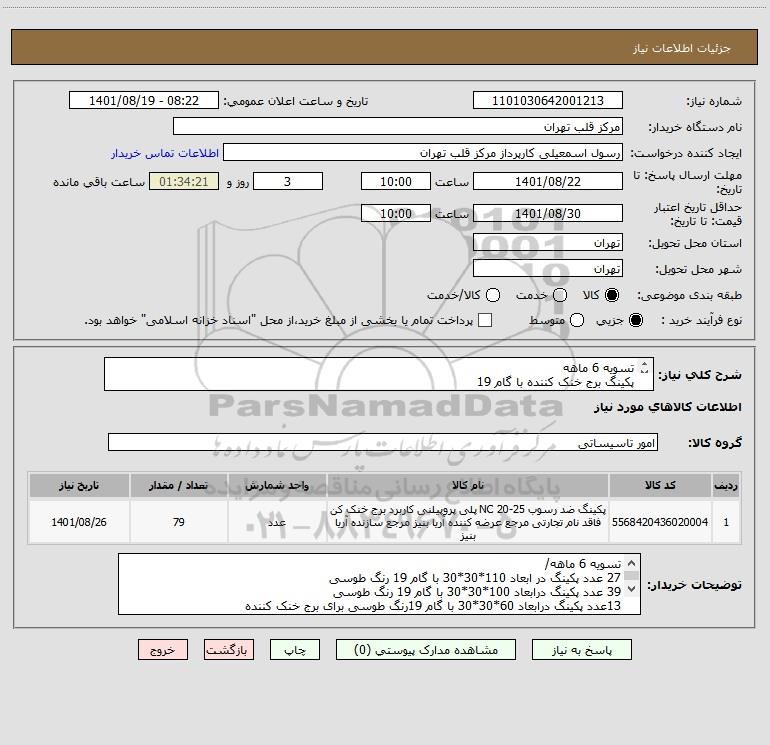770x745 pixels.
Task: Click the شهر محل تحویل field
Action: (x=548, y=268)
